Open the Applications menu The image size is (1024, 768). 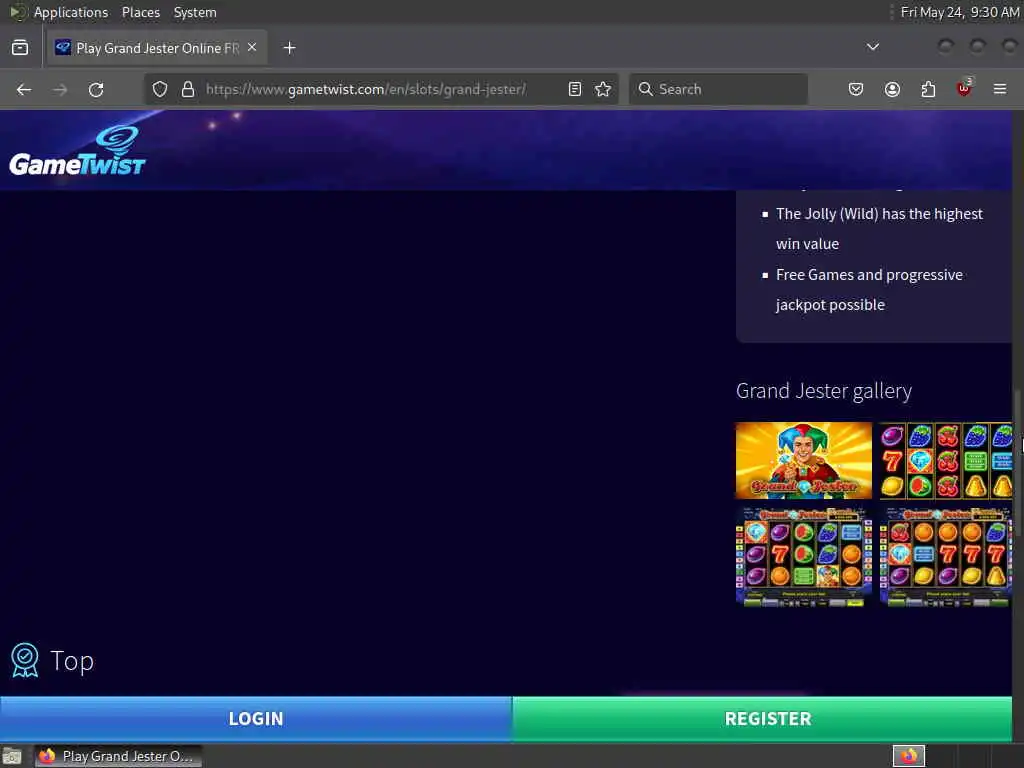tap(71, 12)
